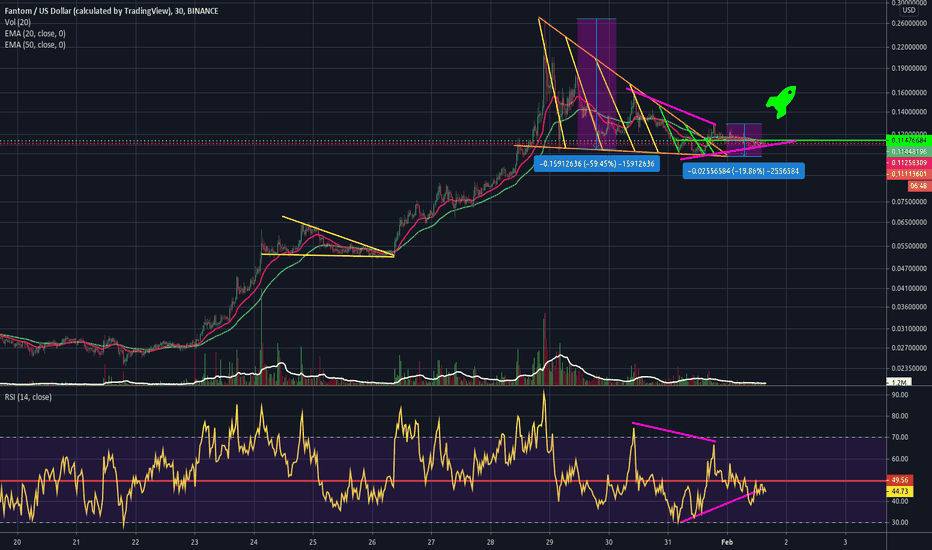Click the 1.2M volume axis label
932x550 pixels.
pyautogui.click(x=899, y=382)
